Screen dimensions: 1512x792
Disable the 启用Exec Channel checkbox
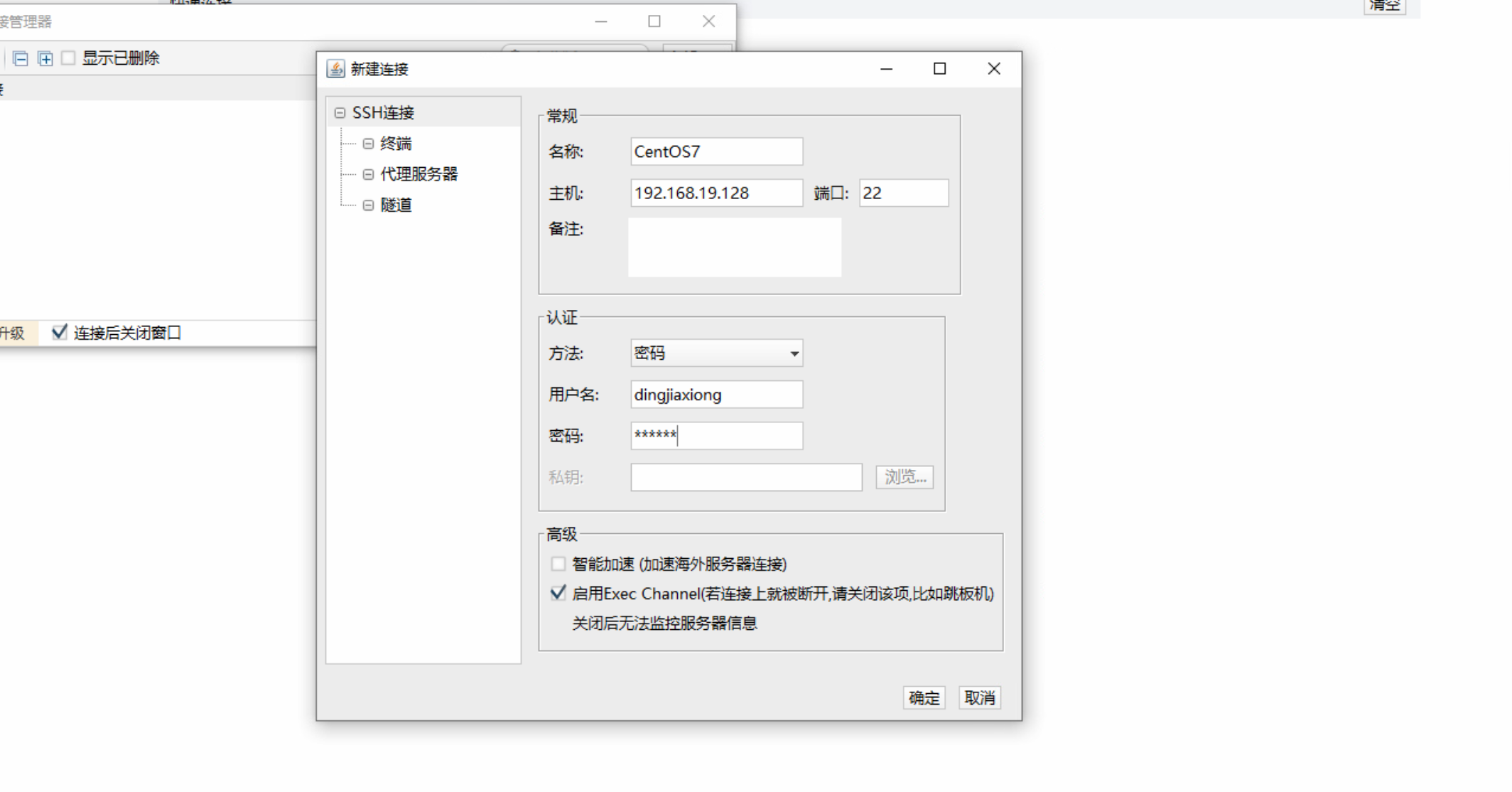pos(558,593)
